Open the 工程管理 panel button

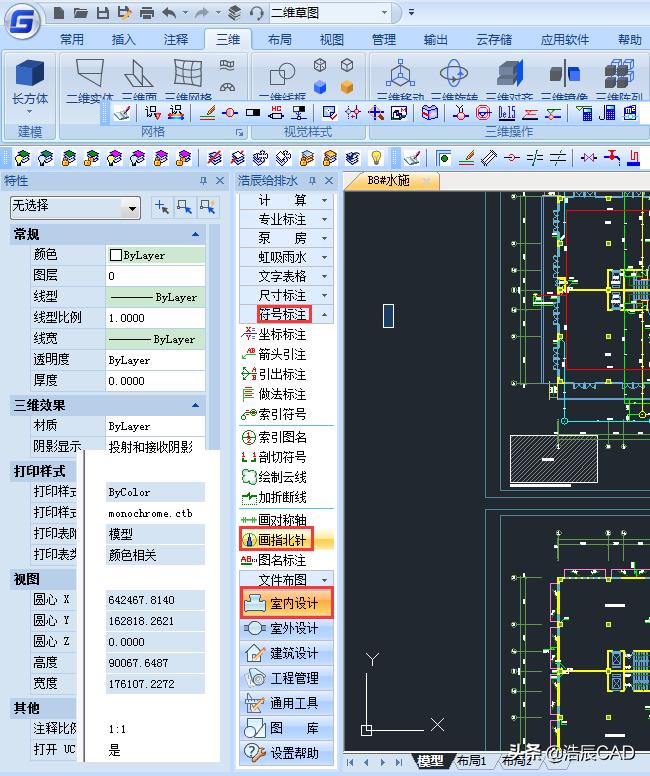coord(288,678)
